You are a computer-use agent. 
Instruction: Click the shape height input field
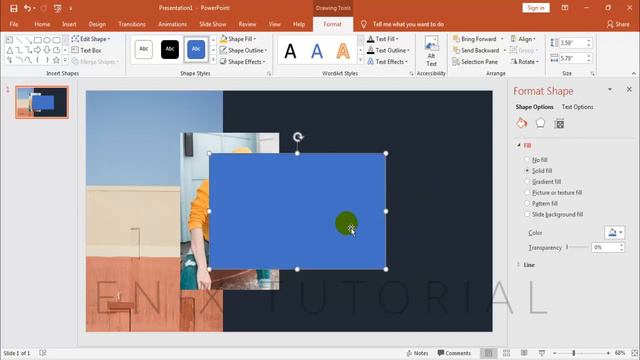point(572,43)
